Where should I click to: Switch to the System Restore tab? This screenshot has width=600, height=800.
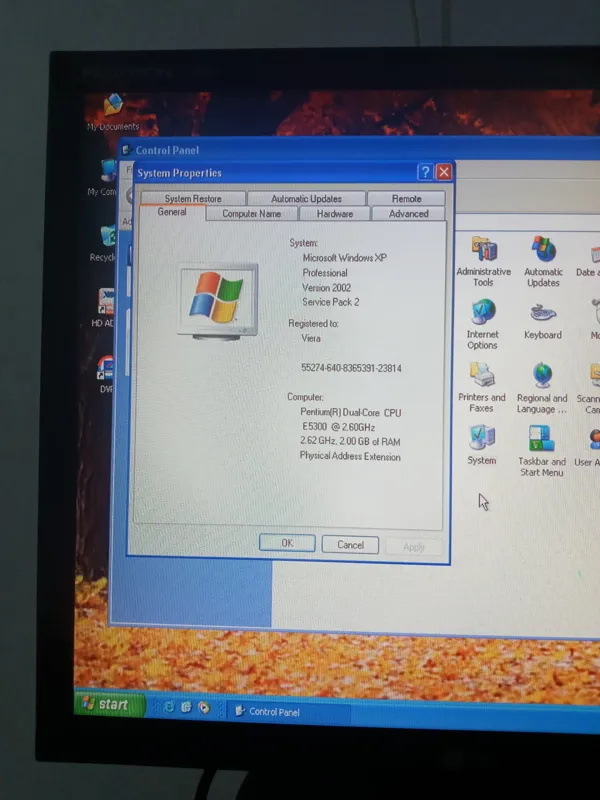coord(193,198)
